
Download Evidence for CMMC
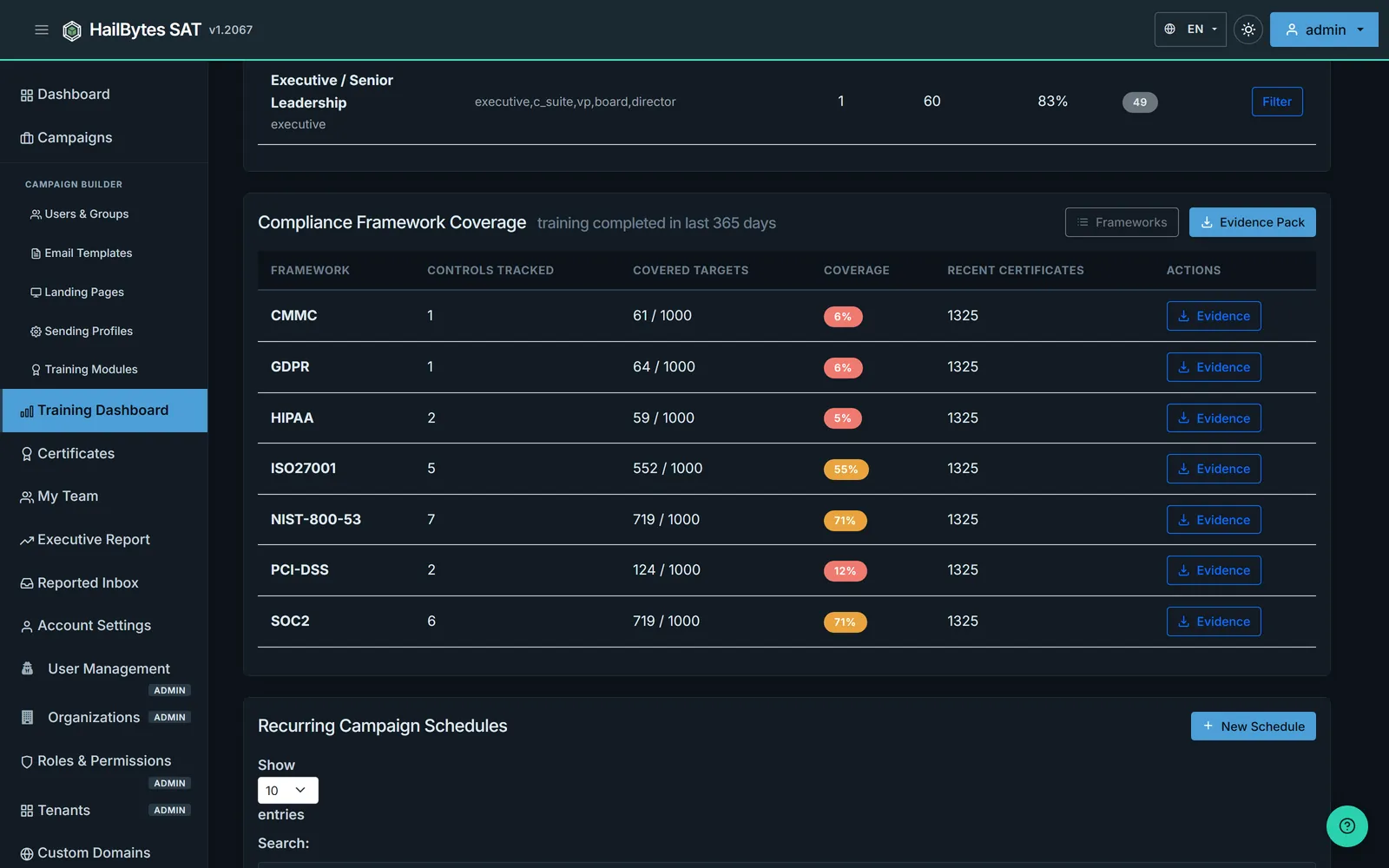coord(1214,316)
